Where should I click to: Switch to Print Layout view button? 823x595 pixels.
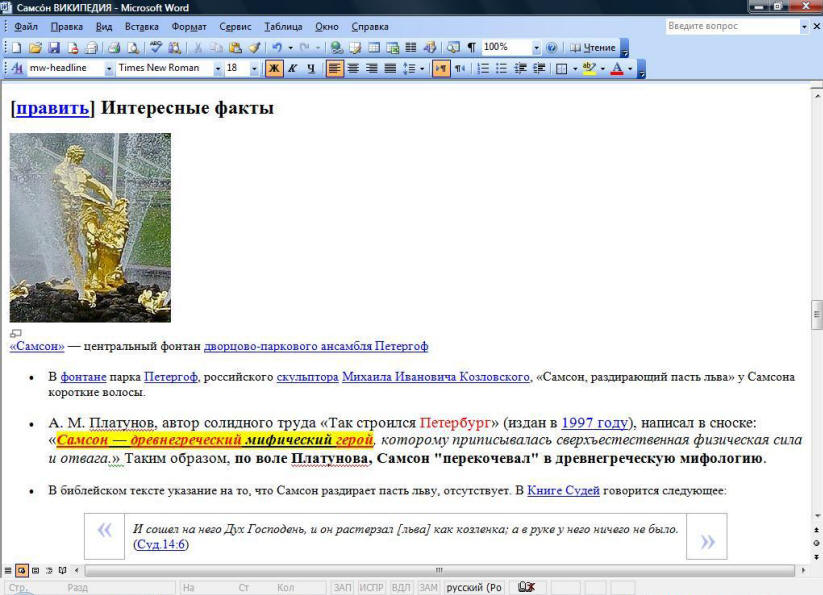(35, 570)
